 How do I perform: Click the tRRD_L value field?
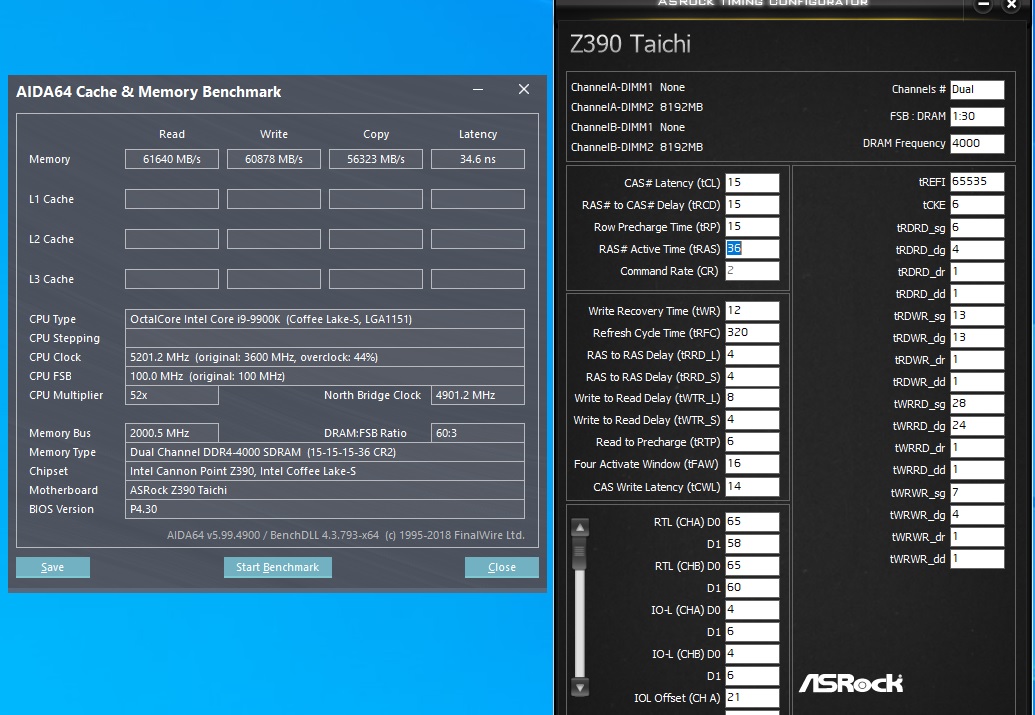pos(752,355)
